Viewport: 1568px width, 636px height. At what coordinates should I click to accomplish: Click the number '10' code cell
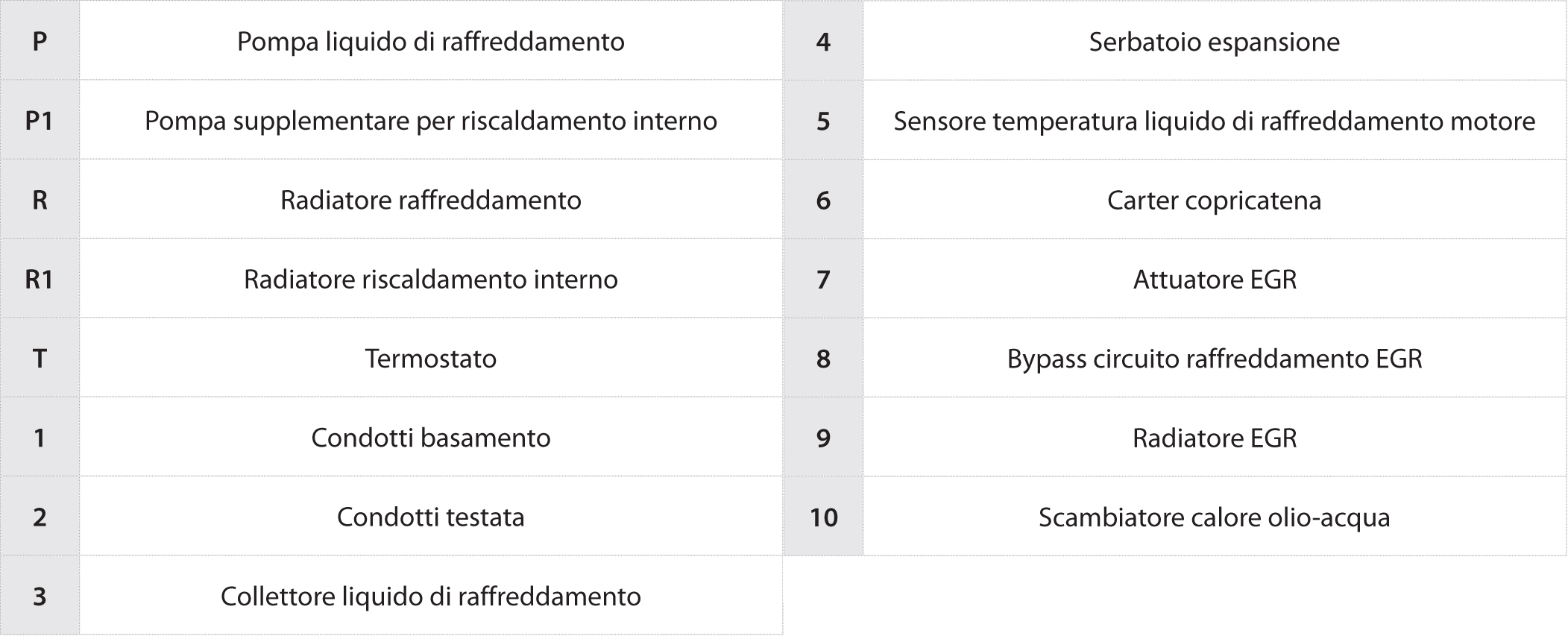823,516
